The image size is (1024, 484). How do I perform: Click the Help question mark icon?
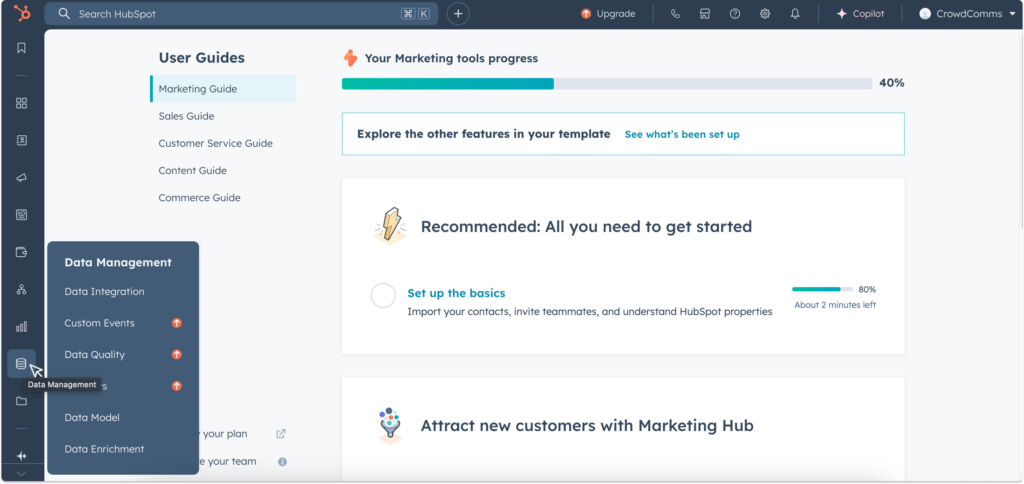coord(735,14)
